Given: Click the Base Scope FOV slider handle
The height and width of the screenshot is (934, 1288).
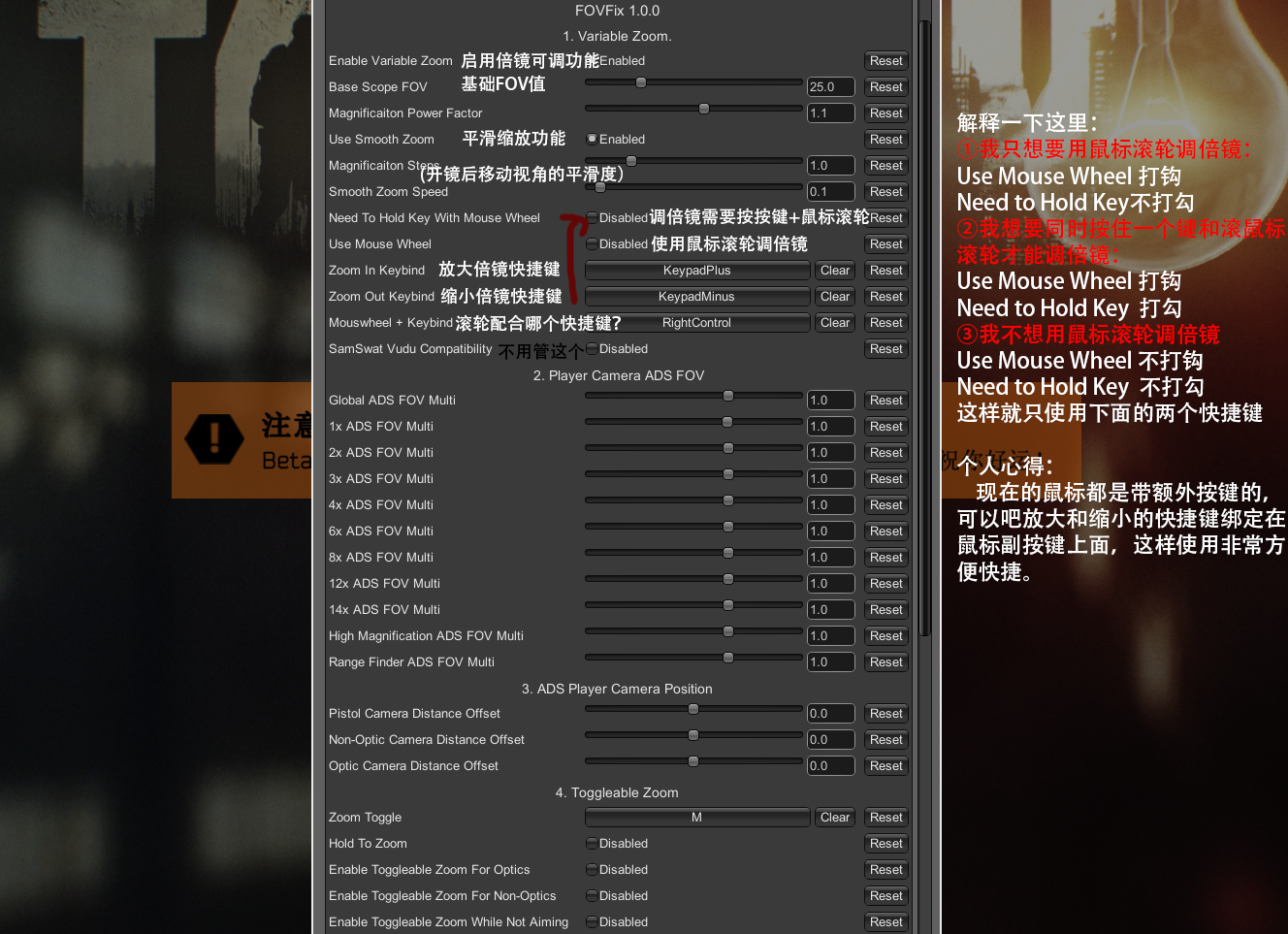Looking at the screenshot, I should pyautogui.click(x=641, y=83).
